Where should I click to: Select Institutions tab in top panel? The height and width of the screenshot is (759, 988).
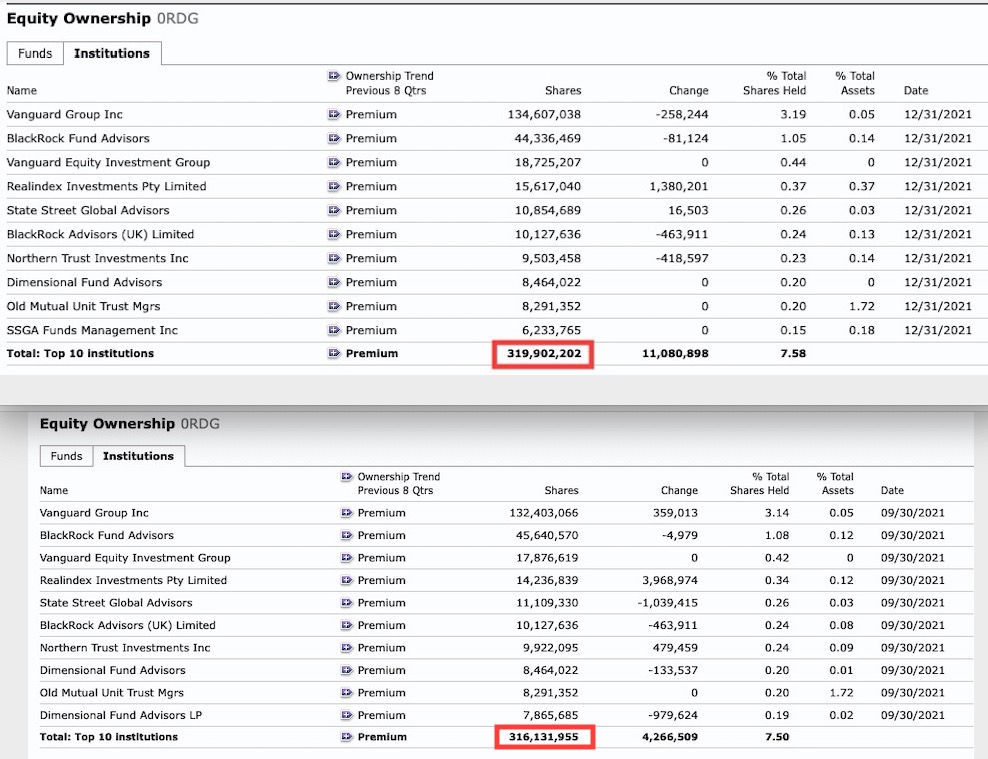(112, 54)
